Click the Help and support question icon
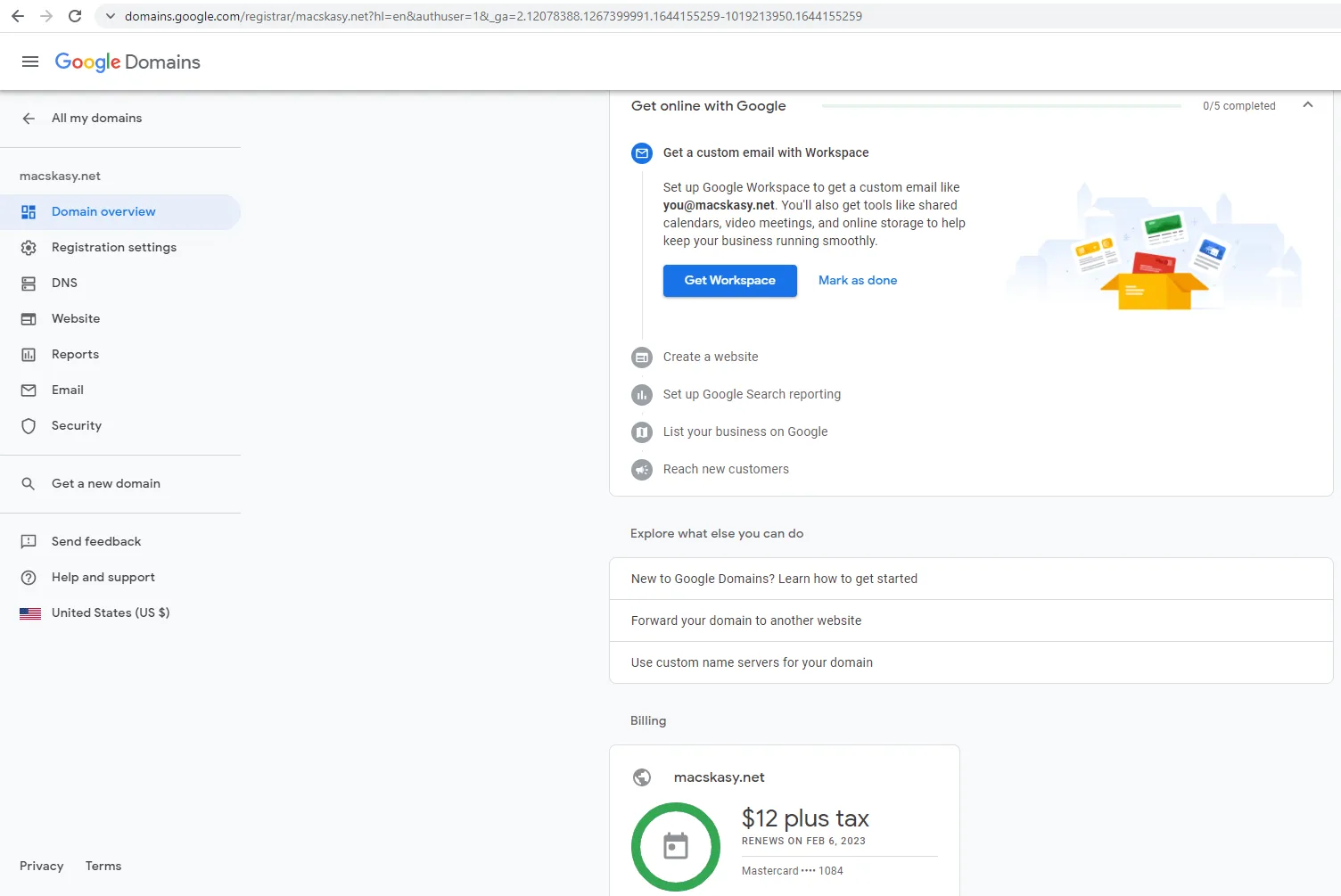Image resolution: width=1341 pixels, height=896 pixels. pyautogui.click(x=29, y=577)
